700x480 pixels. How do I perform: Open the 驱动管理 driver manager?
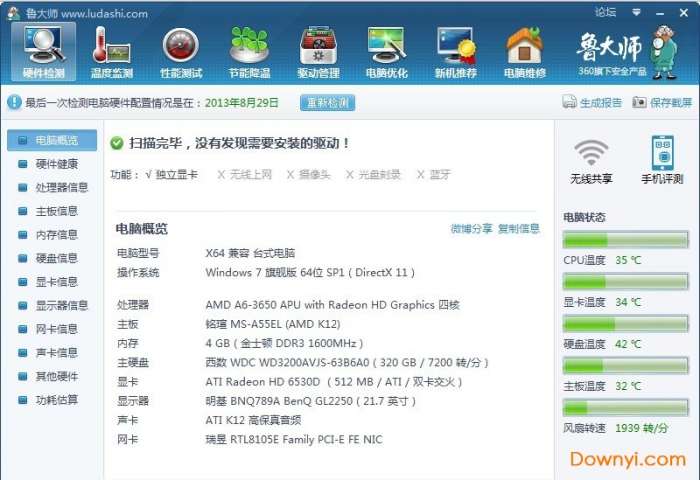pyautogui.click(x=318, y=52)
